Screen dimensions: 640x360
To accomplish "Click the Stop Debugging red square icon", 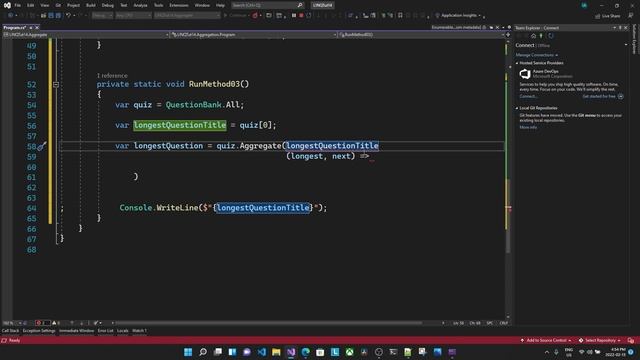I will coord(301,16).
